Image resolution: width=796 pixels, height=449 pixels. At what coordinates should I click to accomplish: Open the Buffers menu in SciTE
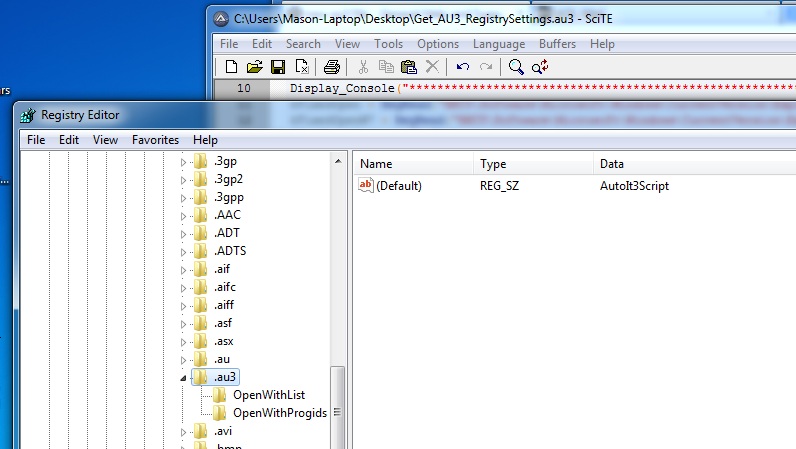click(x=557, y=44)
